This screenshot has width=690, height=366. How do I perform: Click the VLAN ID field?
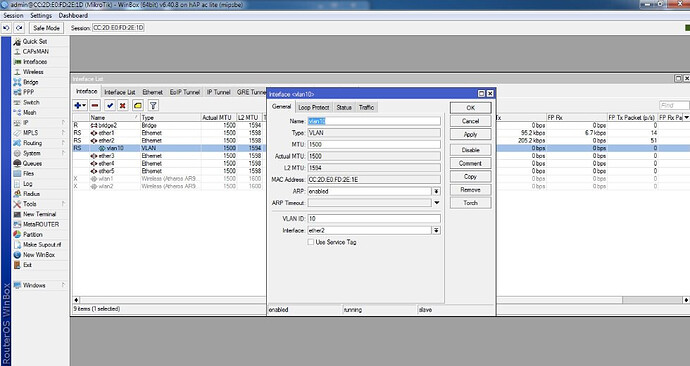coord(374,219)
